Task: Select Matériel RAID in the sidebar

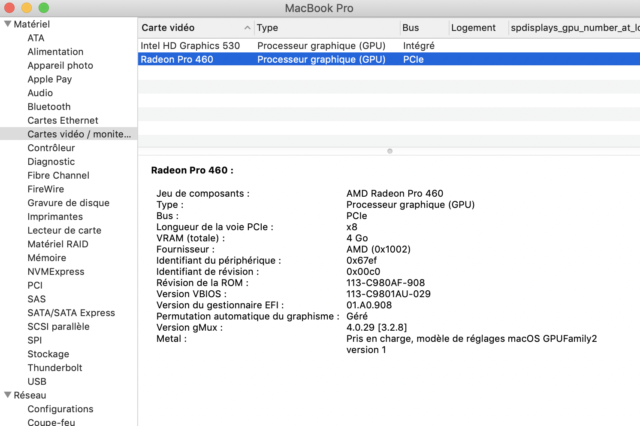Action: [x=58, y=244]
